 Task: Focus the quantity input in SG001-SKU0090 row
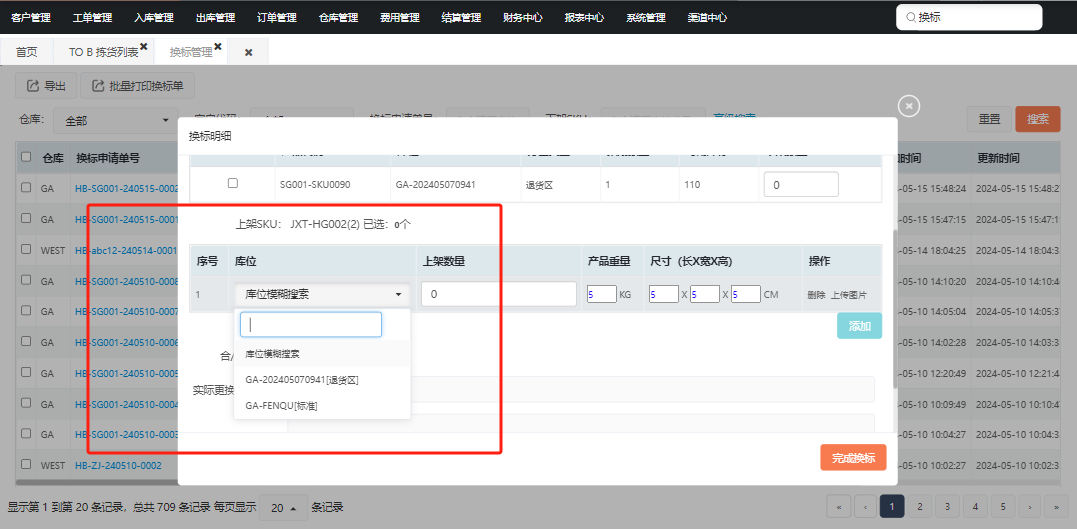tap(801, 184)
